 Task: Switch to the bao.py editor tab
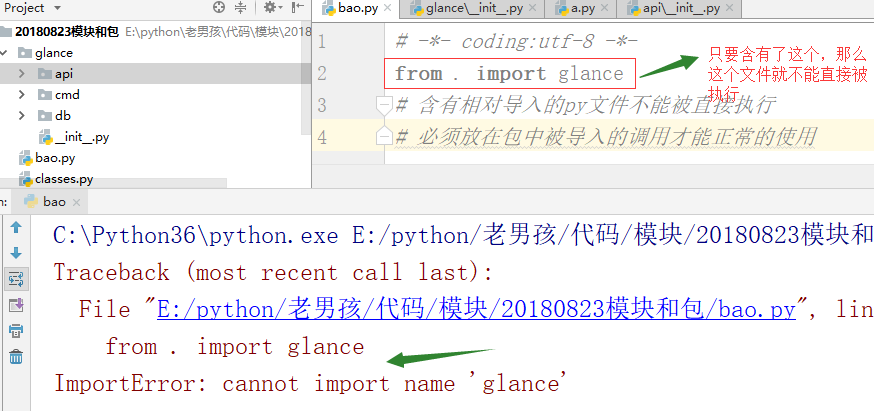[x=358, y=8]
